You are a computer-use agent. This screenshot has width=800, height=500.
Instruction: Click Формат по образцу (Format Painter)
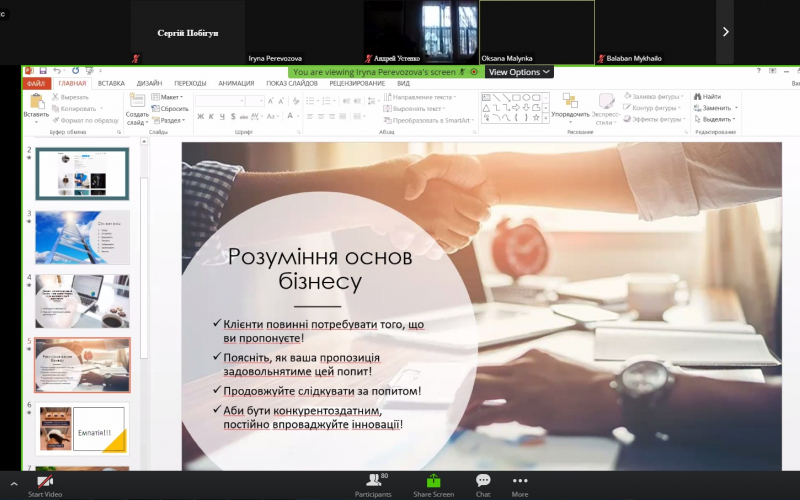85,120
